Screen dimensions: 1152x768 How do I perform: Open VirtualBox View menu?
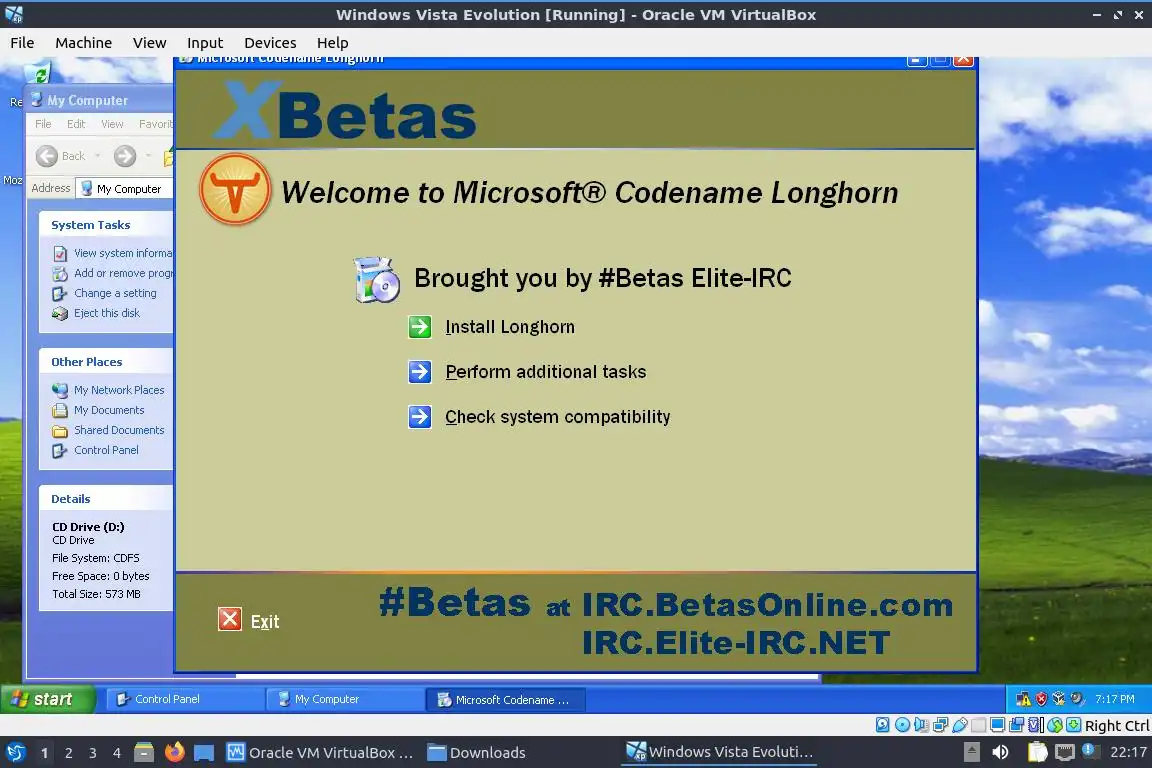149,43
